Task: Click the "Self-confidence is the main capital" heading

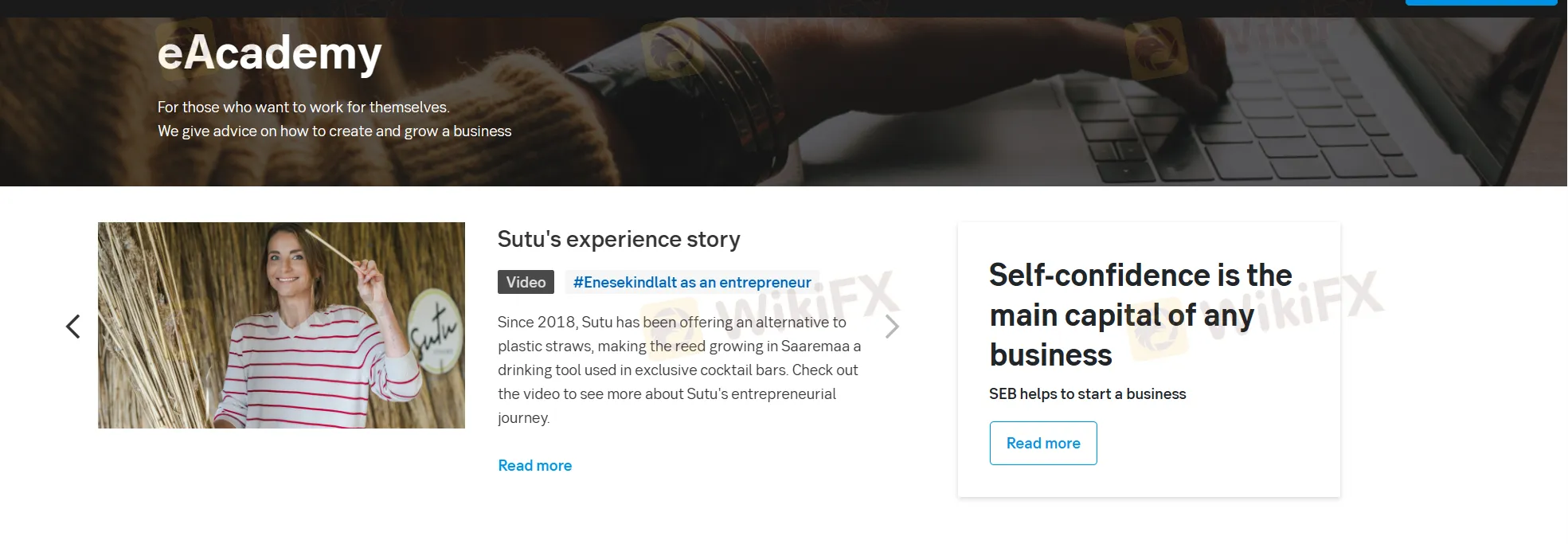Action: (1140, 315)
